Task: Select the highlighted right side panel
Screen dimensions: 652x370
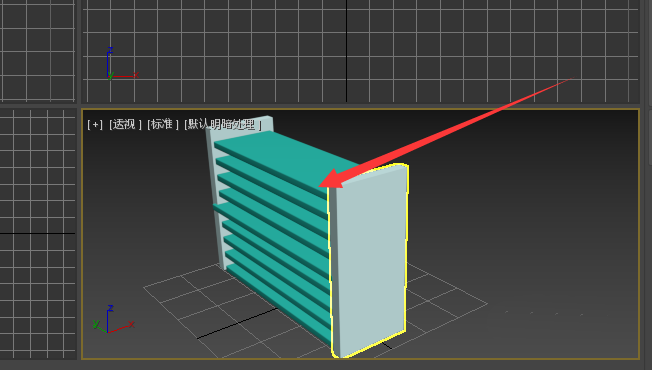Action: [x=369, y=260]
